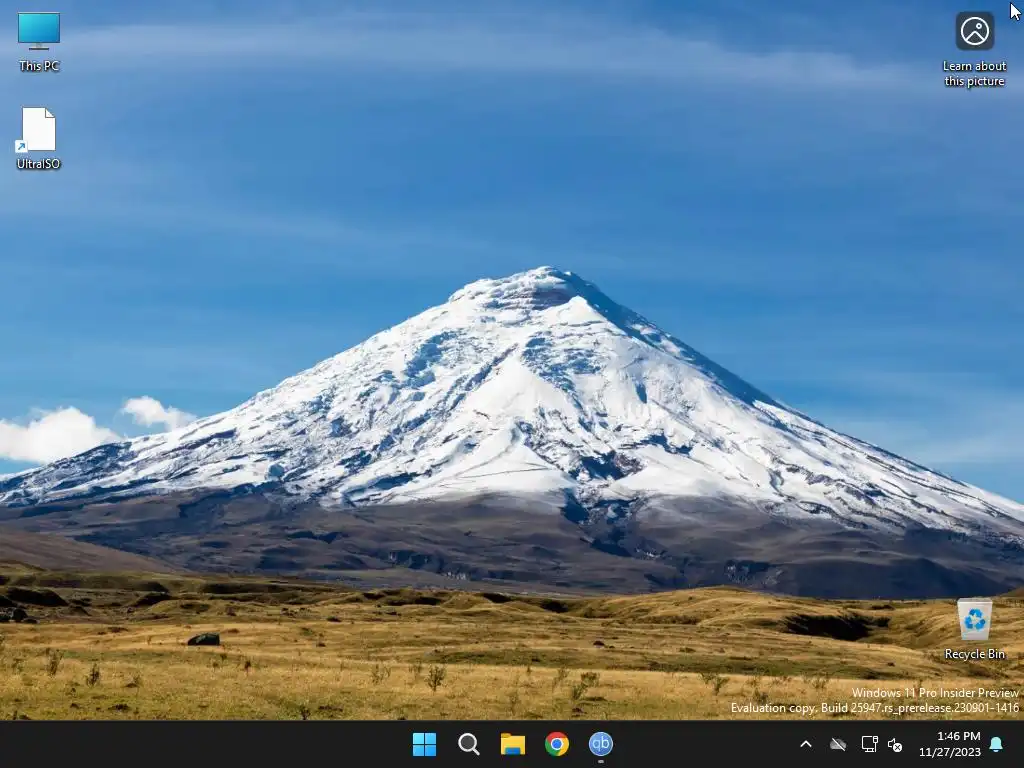
Task: Select the This PC desktop icon
Action: [39, 41]
